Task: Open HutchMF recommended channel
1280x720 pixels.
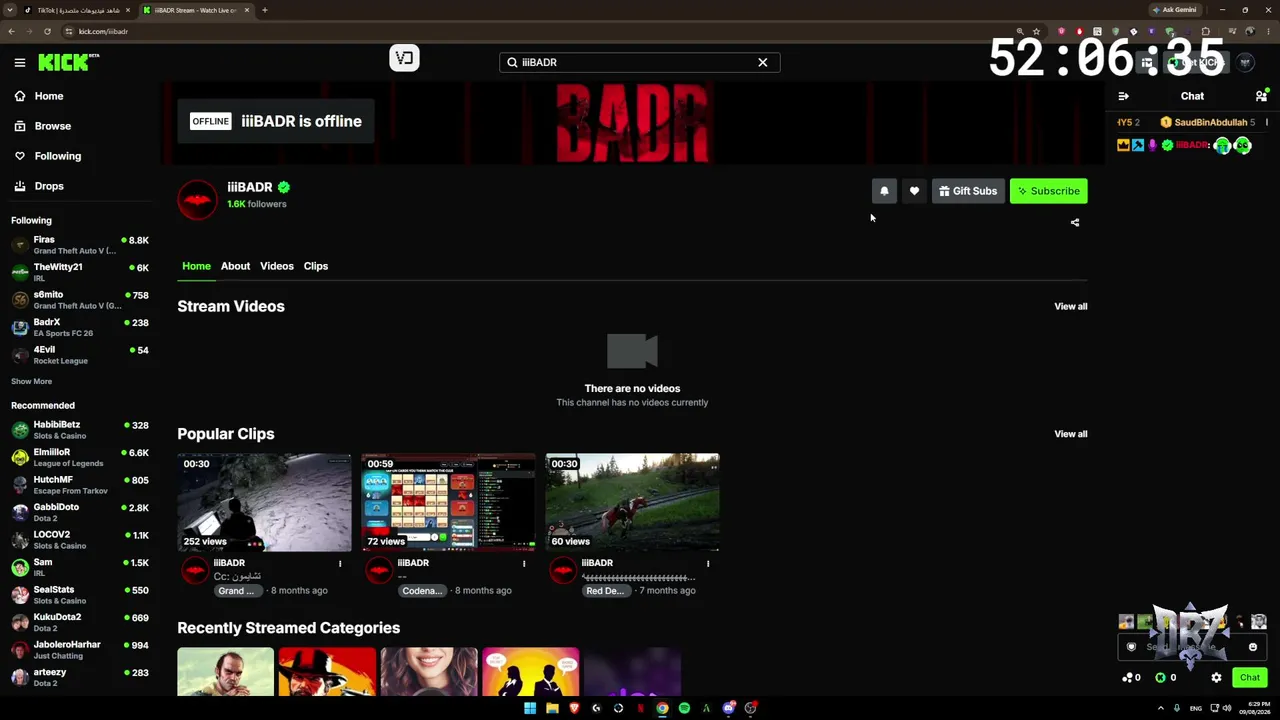Action: click(80, 485)
